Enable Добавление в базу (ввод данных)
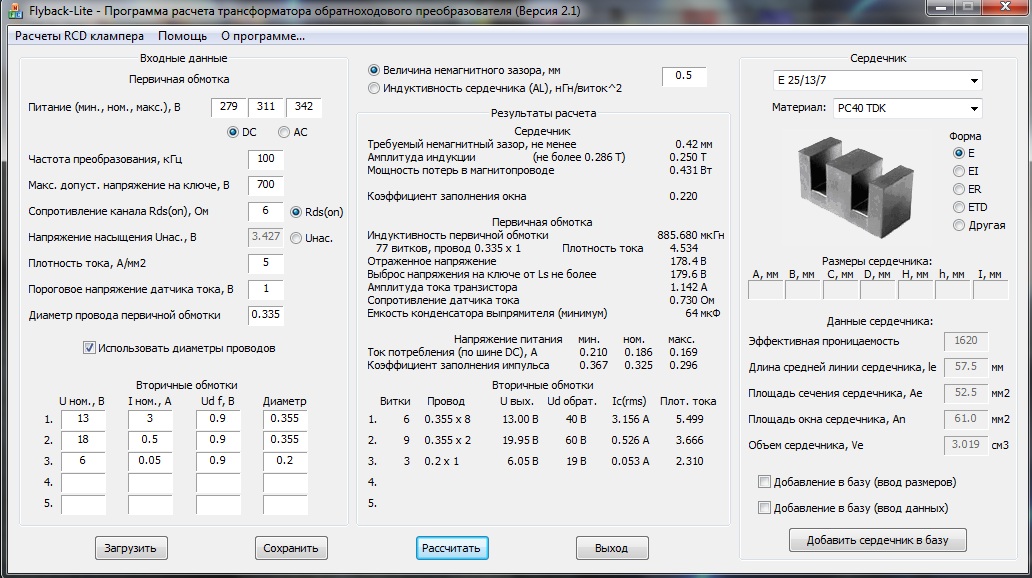Screen dimensions: 1032x578 [x=765, y=507]
